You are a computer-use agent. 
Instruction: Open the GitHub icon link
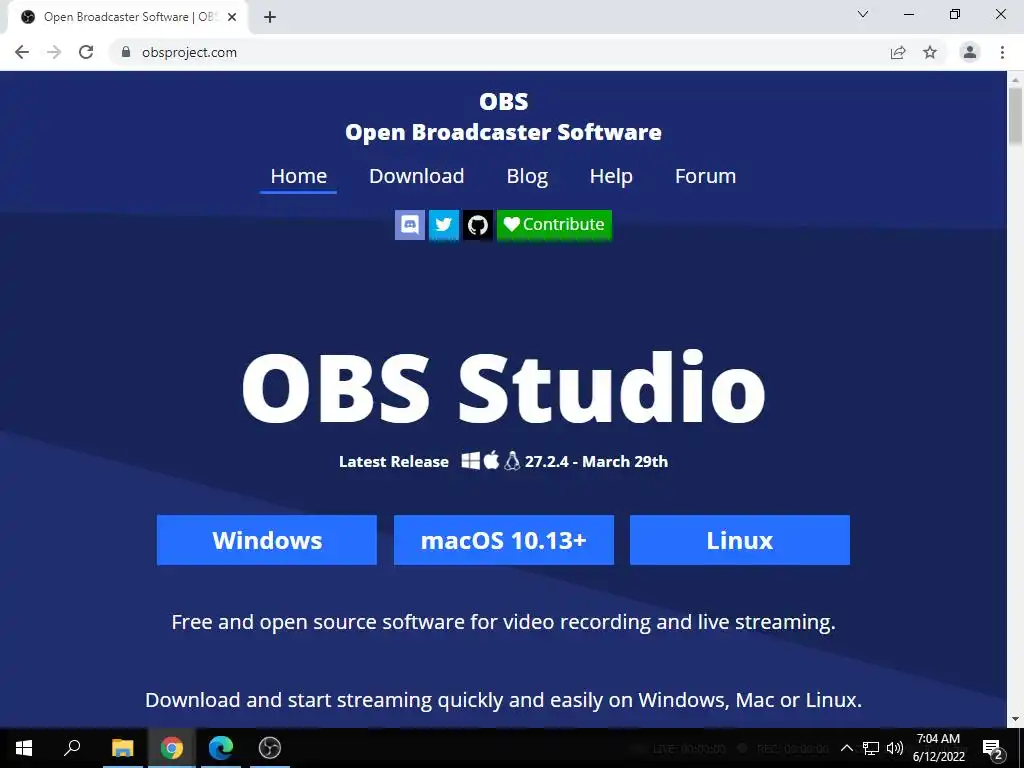coord(477,225)
